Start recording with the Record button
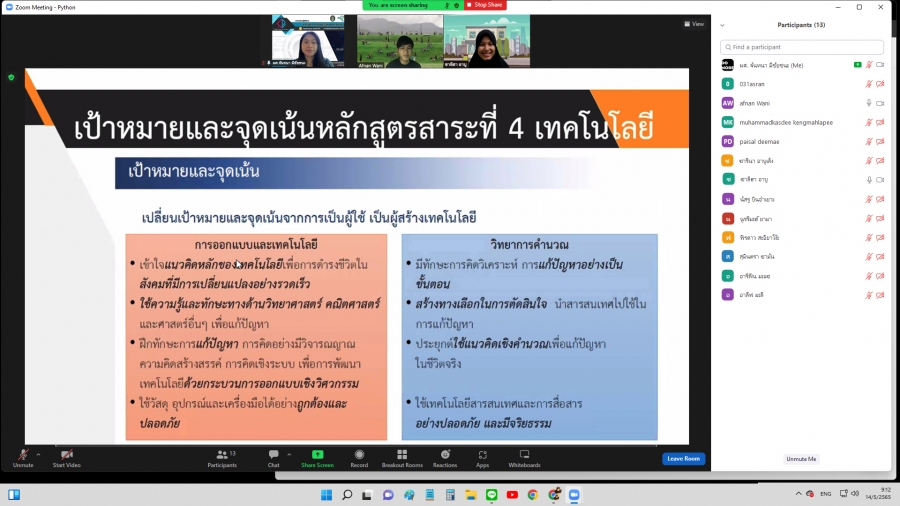Image resolution: width=900 pixels, height=506 pixels. pos(359,455)
